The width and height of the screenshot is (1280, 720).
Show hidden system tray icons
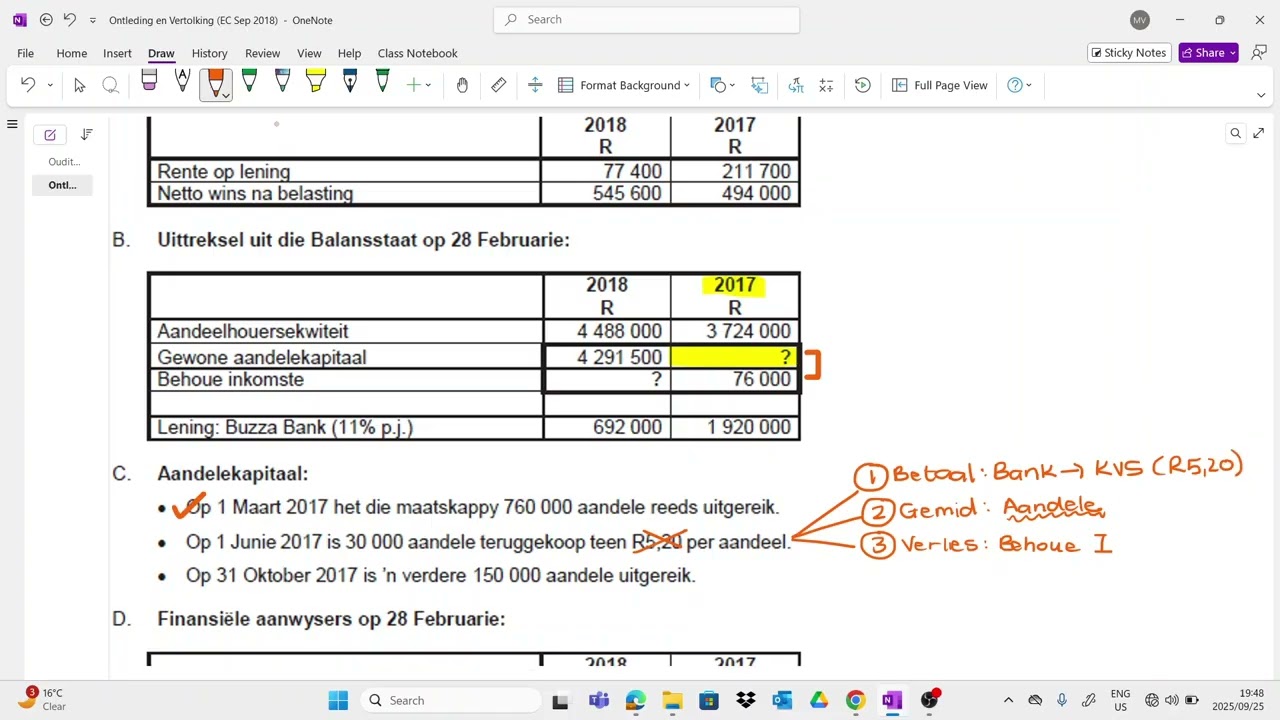pos(1008,700)
